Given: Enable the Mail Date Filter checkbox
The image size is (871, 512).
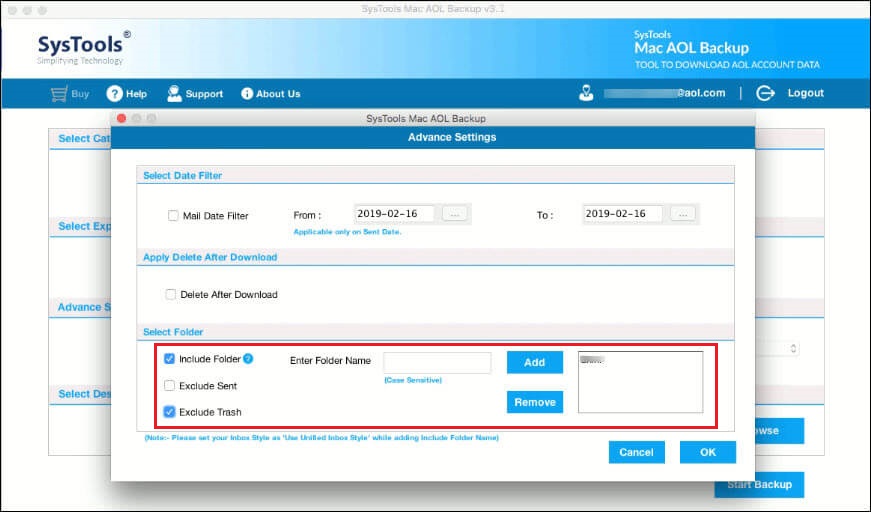Looking at the screenshot, I should coord(173,215).
